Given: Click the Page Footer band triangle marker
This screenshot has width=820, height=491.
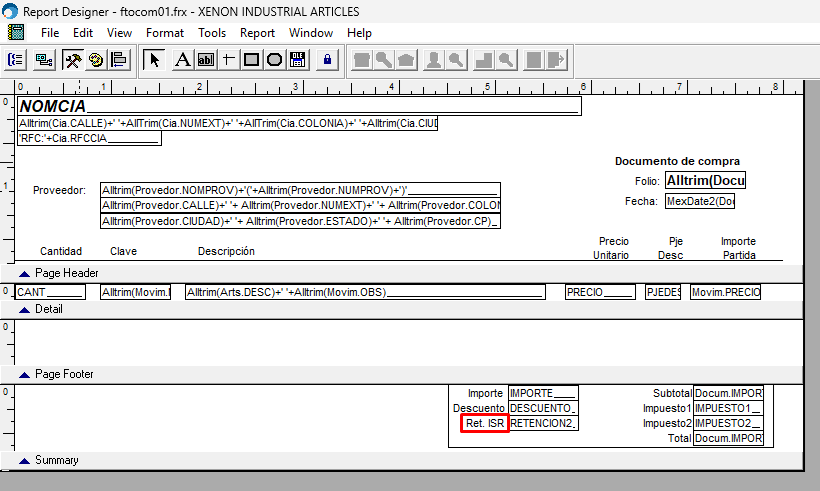Looking at the screenshot, I should pyautogui.click(x=24, y=375).
